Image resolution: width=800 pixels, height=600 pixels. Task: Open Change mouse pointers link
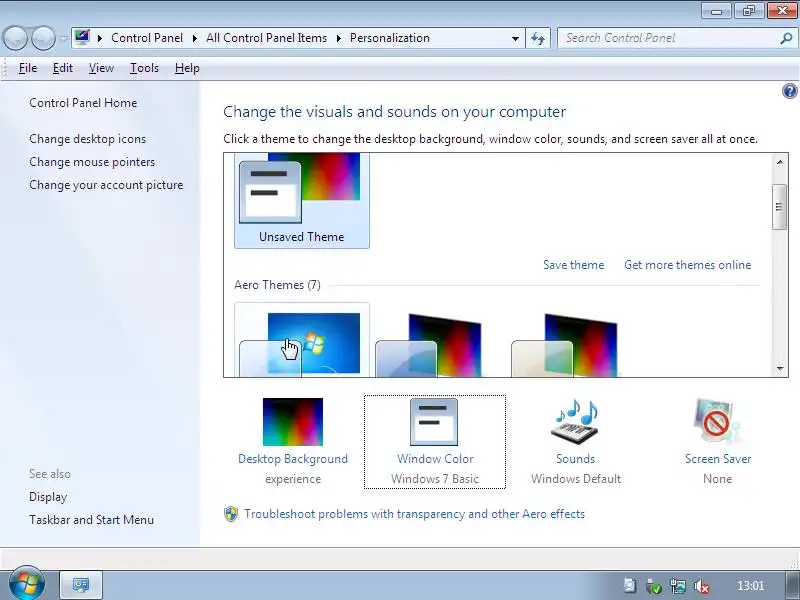pyautogui.click(x=92, y=162)
